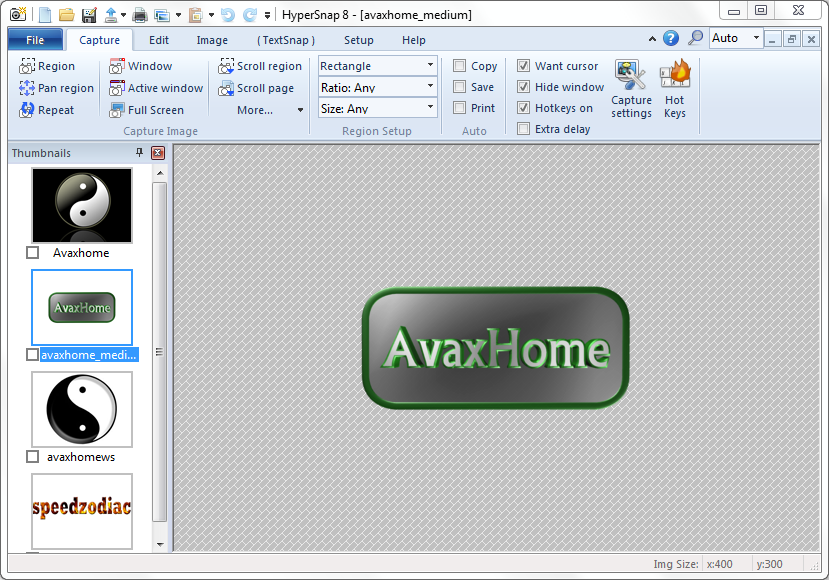Open the File menu
The width and height of the screenshot is (829, 580).
pyautogui.click(x=35, y=40)
